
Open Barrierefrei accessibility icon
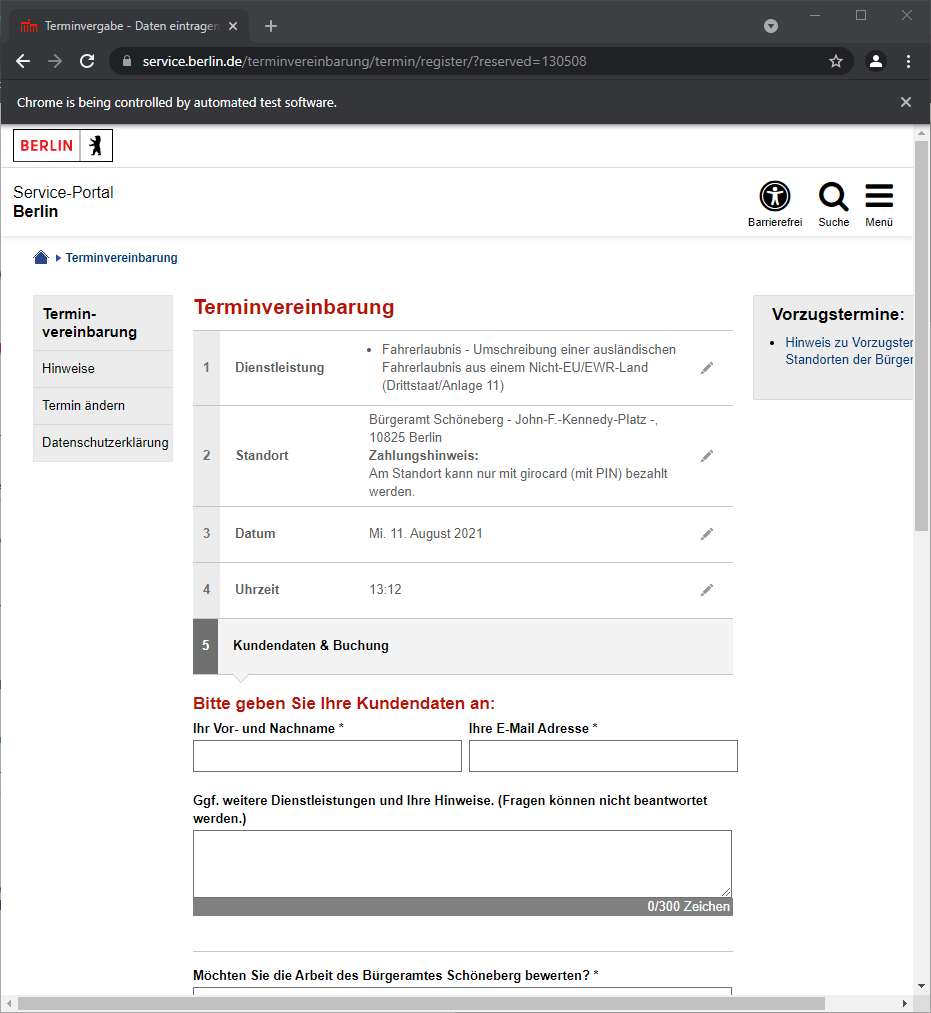(775, 204)
